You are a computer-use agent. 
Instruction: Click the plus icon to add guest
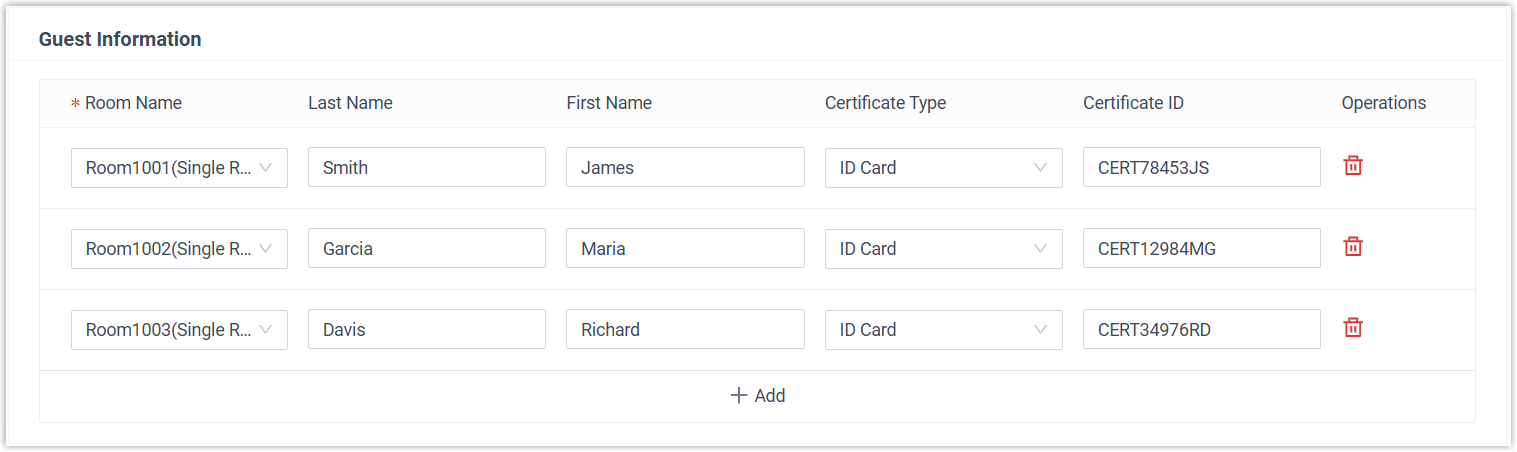(x=739, y=396)
